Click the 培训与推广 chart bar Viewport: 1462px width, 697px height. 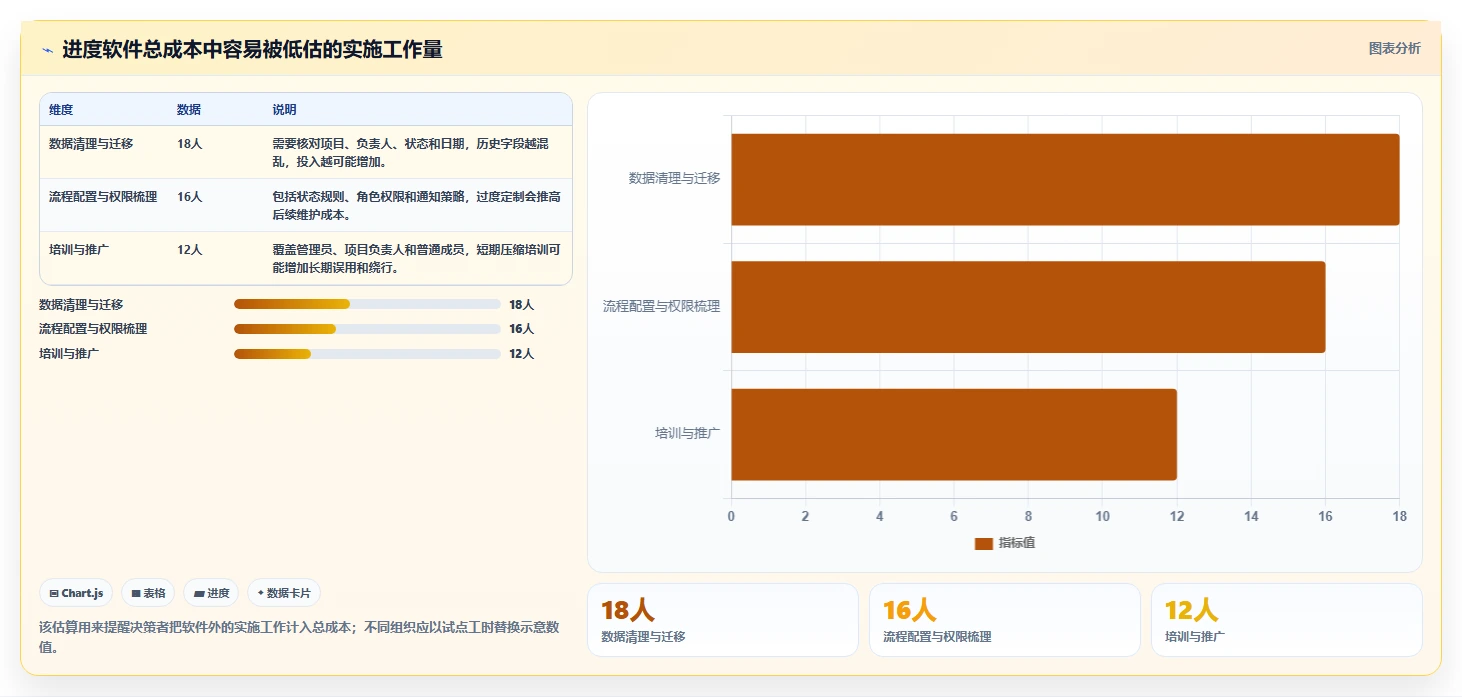click(954, 434)
